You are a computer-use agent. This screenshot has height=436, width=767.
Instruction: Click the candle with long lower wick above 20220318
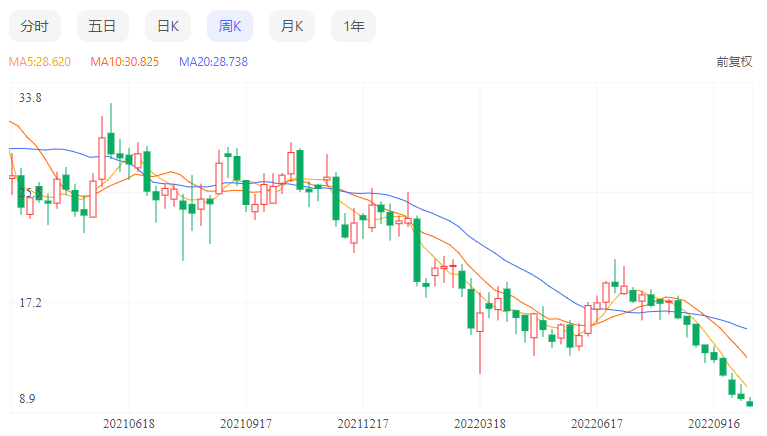(480, 322)
